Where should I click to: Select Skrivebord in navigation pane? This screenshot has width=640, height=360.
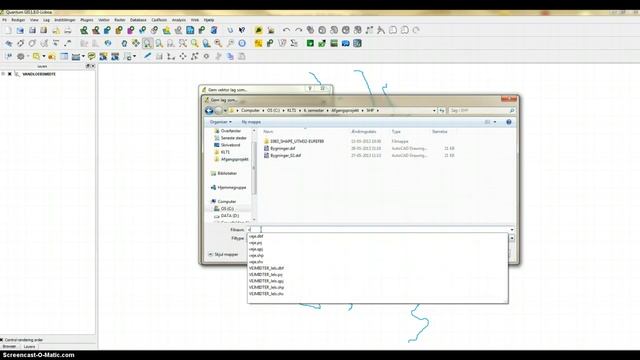(230, 145)
